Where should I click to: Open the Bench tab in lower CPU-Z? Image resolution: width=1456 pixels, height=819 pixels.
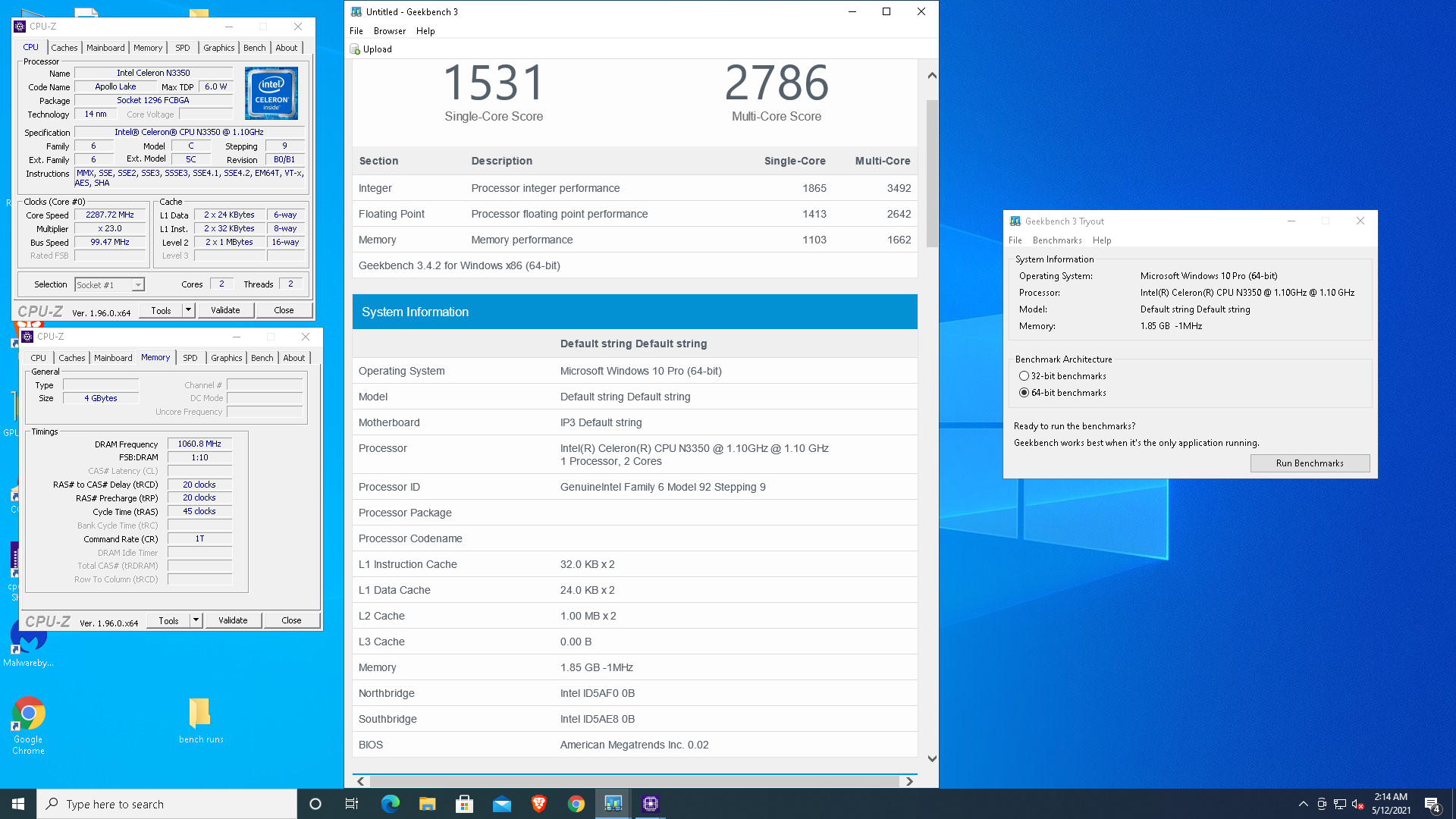(x=262, y=358)
